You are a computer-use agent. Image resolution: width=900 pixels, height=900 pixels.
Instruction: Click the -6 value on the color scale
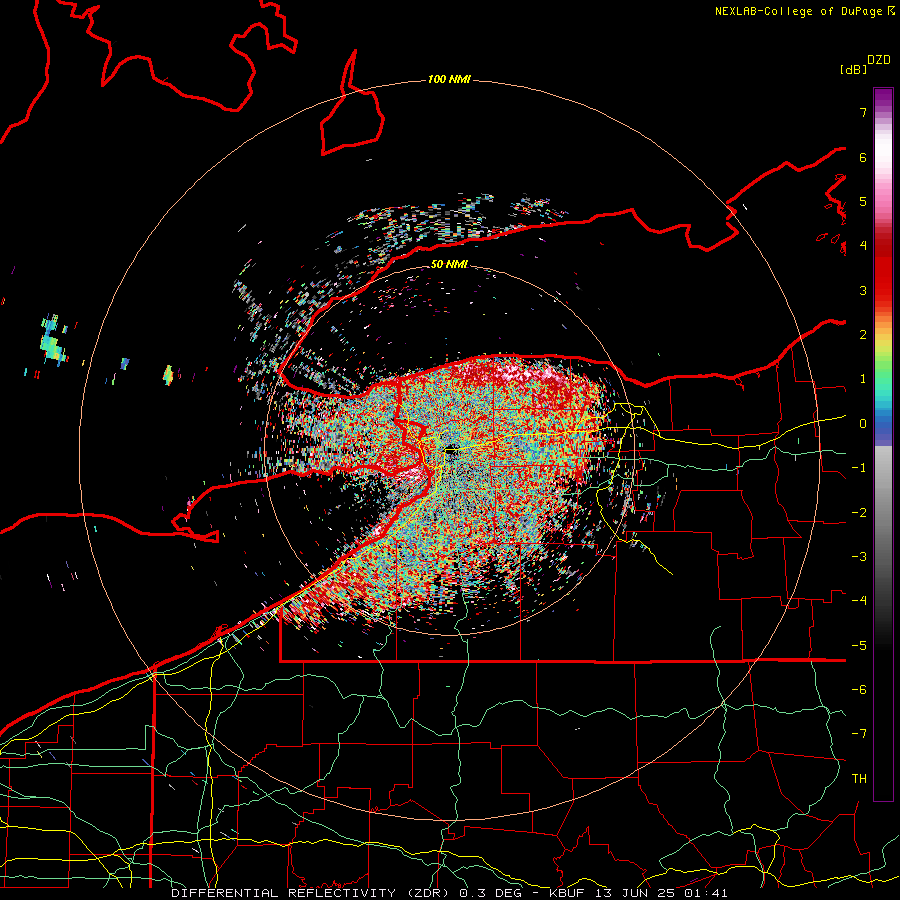tap(859, 690)
